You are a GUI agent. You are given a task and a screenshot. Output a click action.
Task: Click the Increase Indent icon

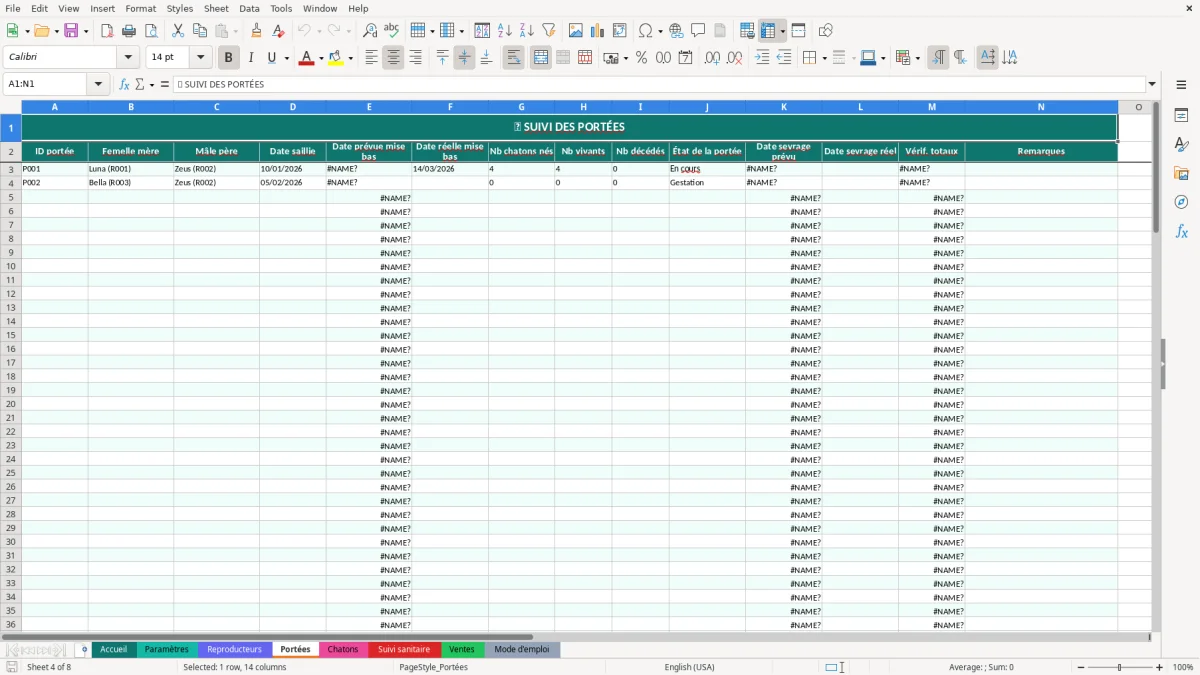pos(762,58)
